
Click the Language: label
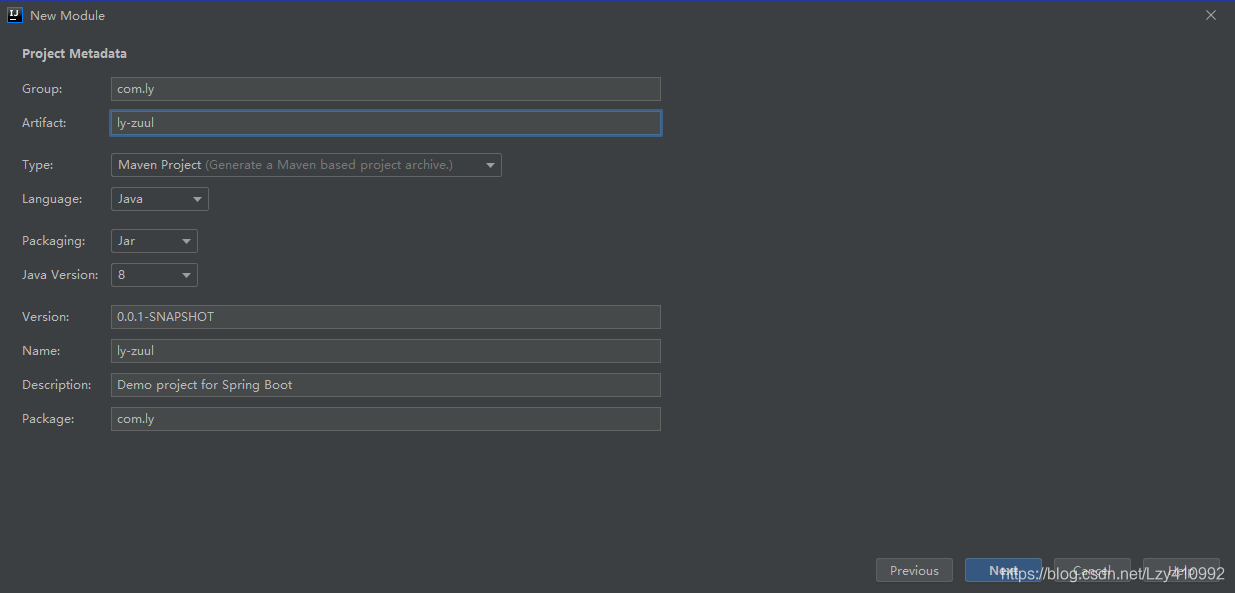tap(52, 199)
